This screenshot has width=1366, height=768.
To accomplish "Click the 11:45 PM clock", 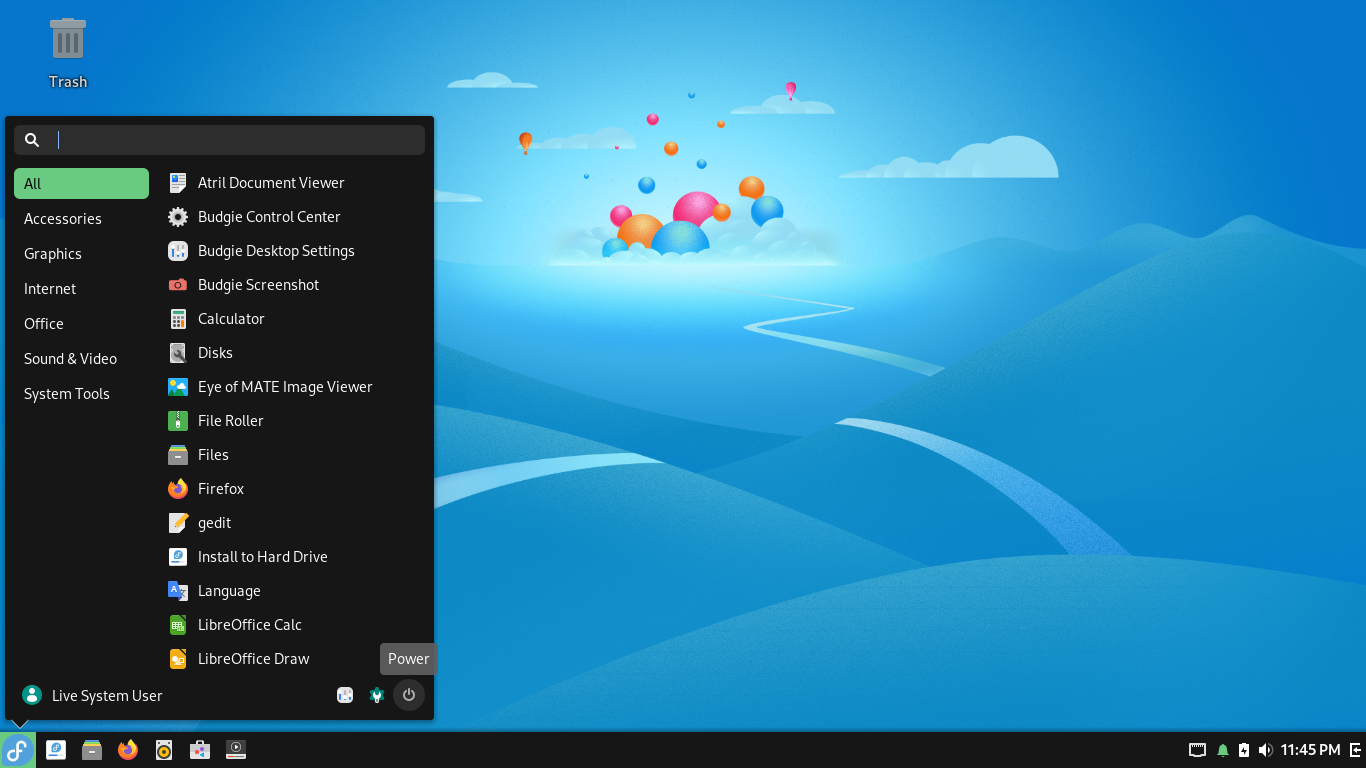I will click(1310, 750).
